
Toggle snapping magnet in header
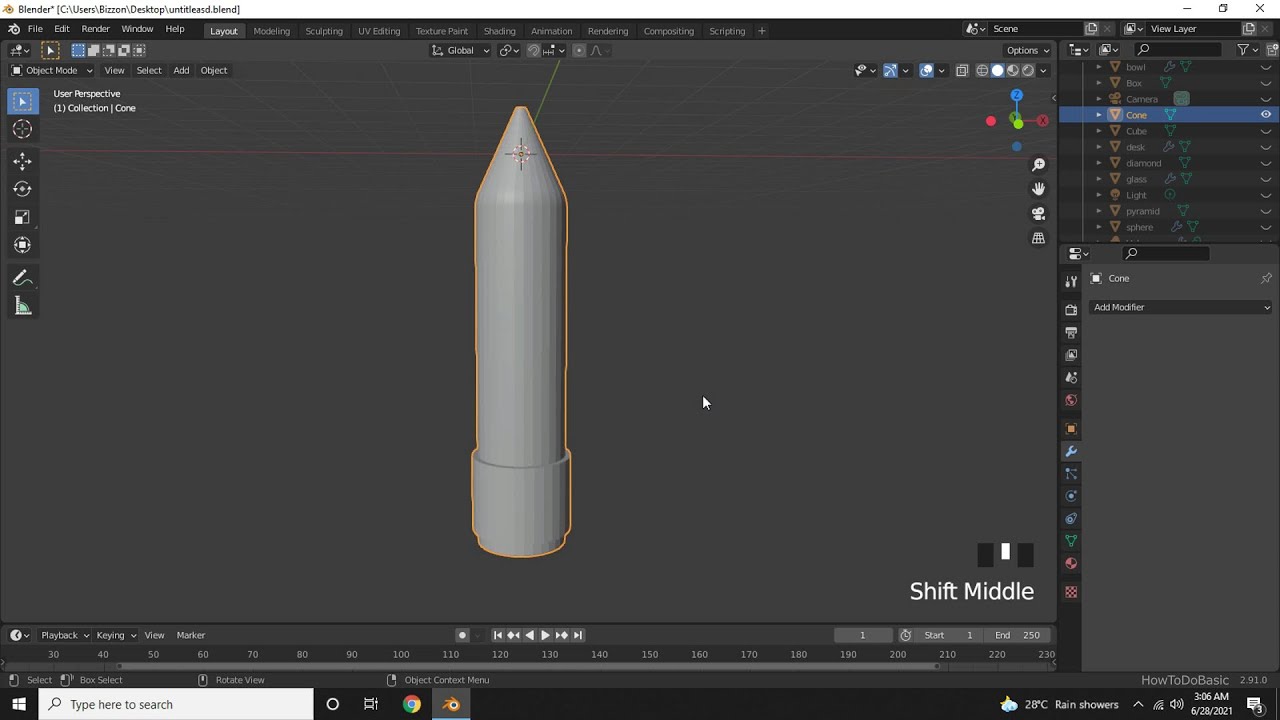tap(533, 50)
